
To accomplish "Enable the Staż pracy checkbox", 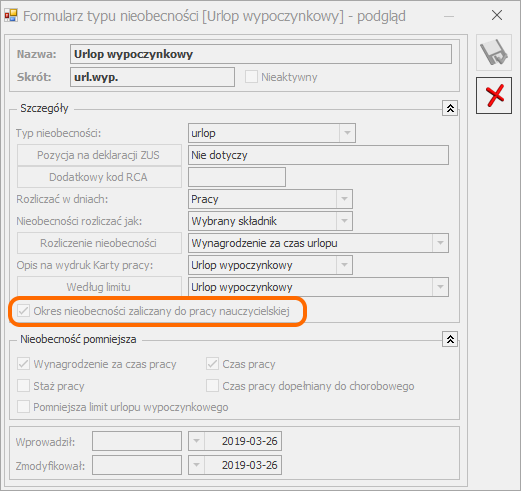I will [24, 386].
